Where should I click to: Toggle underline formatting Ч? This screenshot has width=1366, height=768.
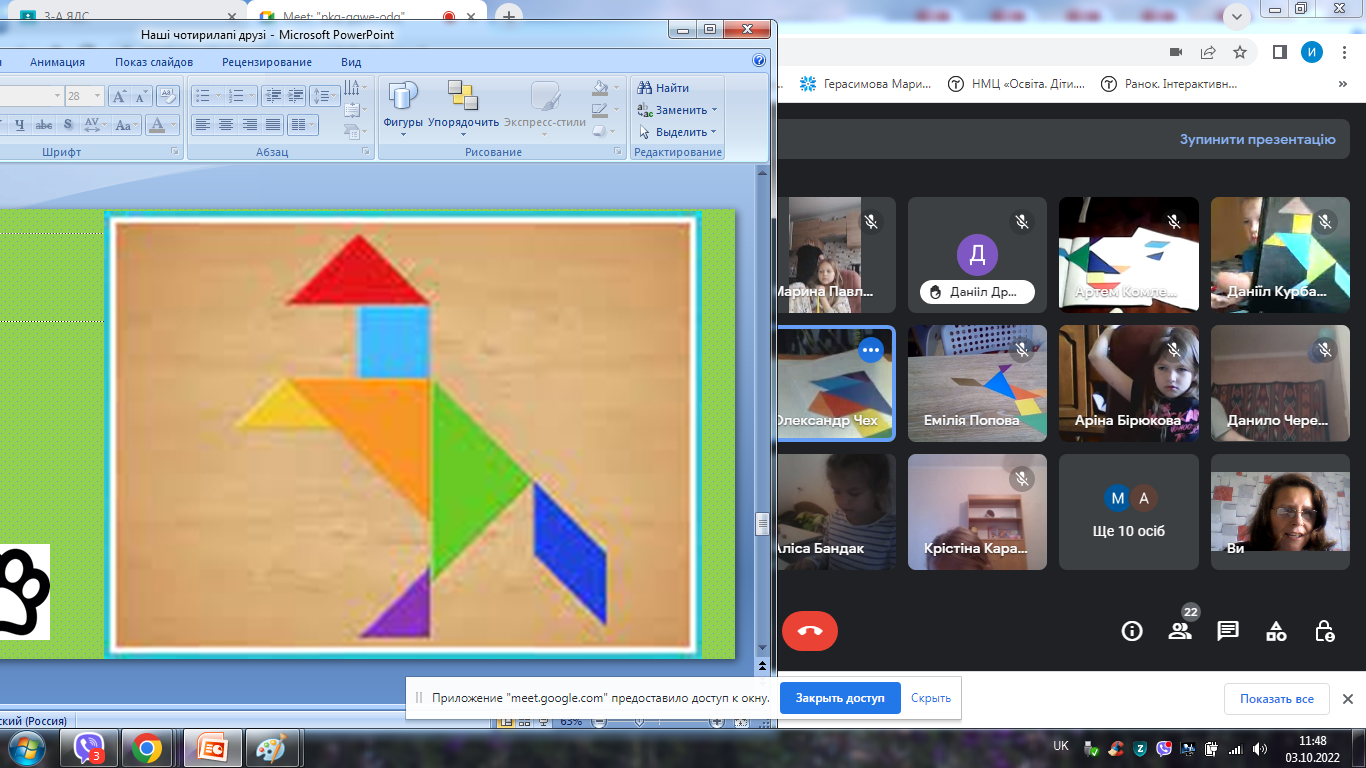click(x=19, y=125)
